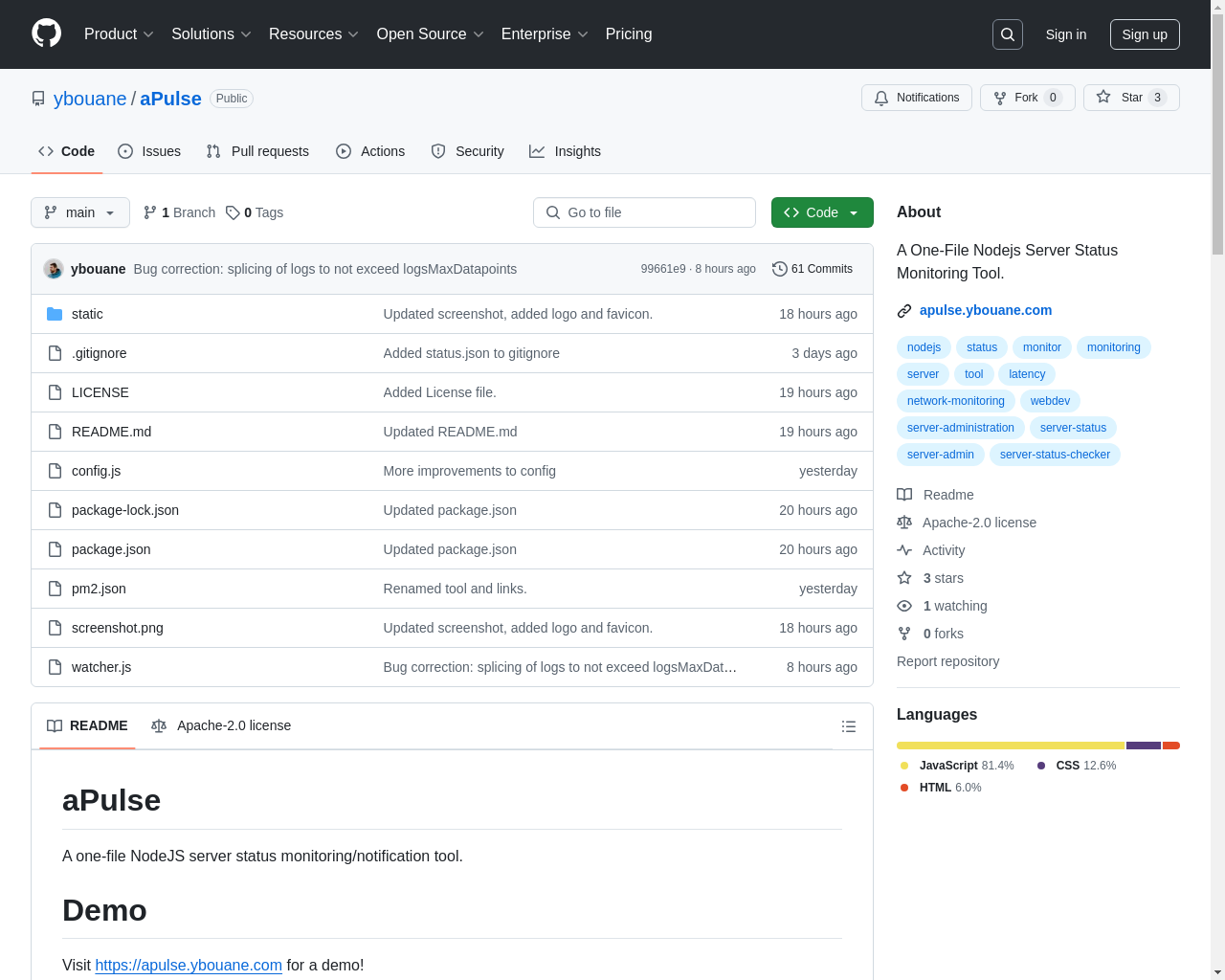Open the main branch selector dropdown
The width and height of the screenshot is (1225, 980).
pos(80,212)
